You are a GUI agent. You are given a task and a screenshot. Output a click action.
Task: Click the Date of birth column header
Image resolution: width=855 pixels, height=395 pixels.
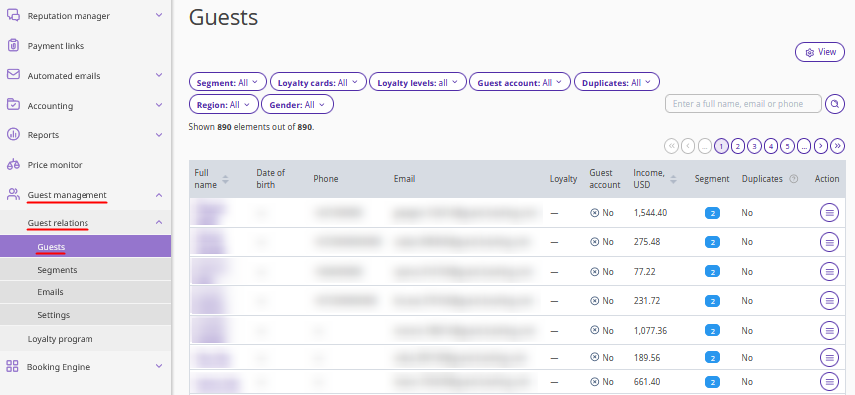(270, 178)
